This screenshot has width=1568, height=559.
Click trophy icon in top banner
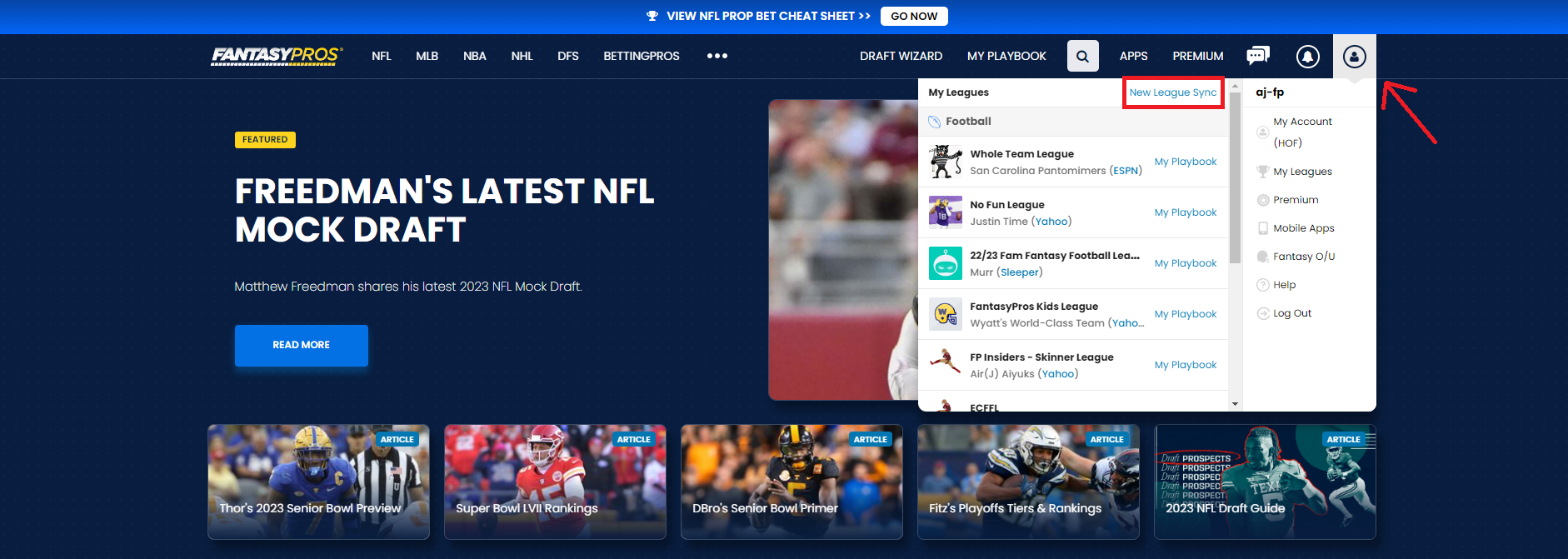(652, 16)
